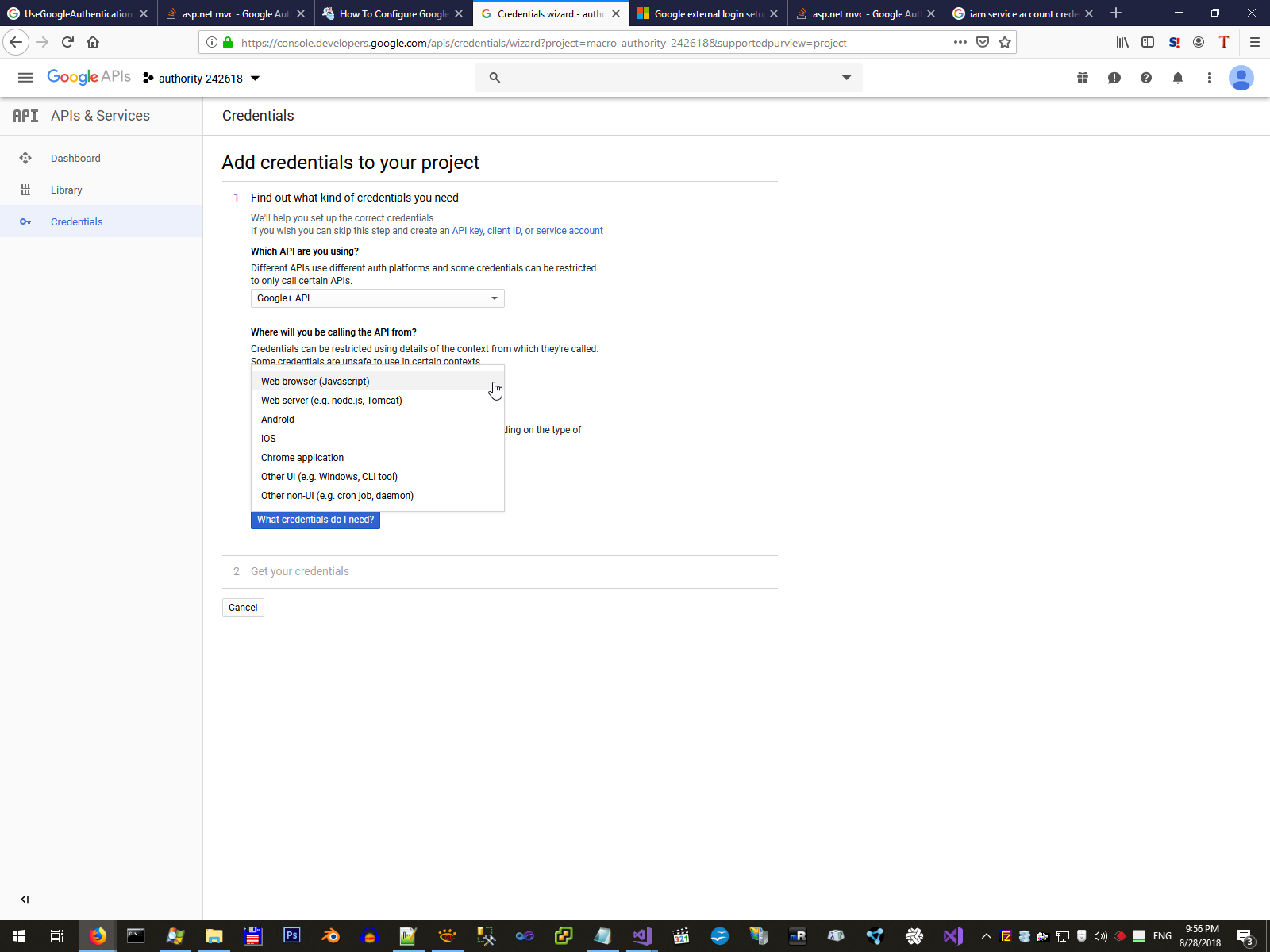Screen dimensions: 1270x952
Task: Click the Get your credentials step
Action: pos(299,571)
